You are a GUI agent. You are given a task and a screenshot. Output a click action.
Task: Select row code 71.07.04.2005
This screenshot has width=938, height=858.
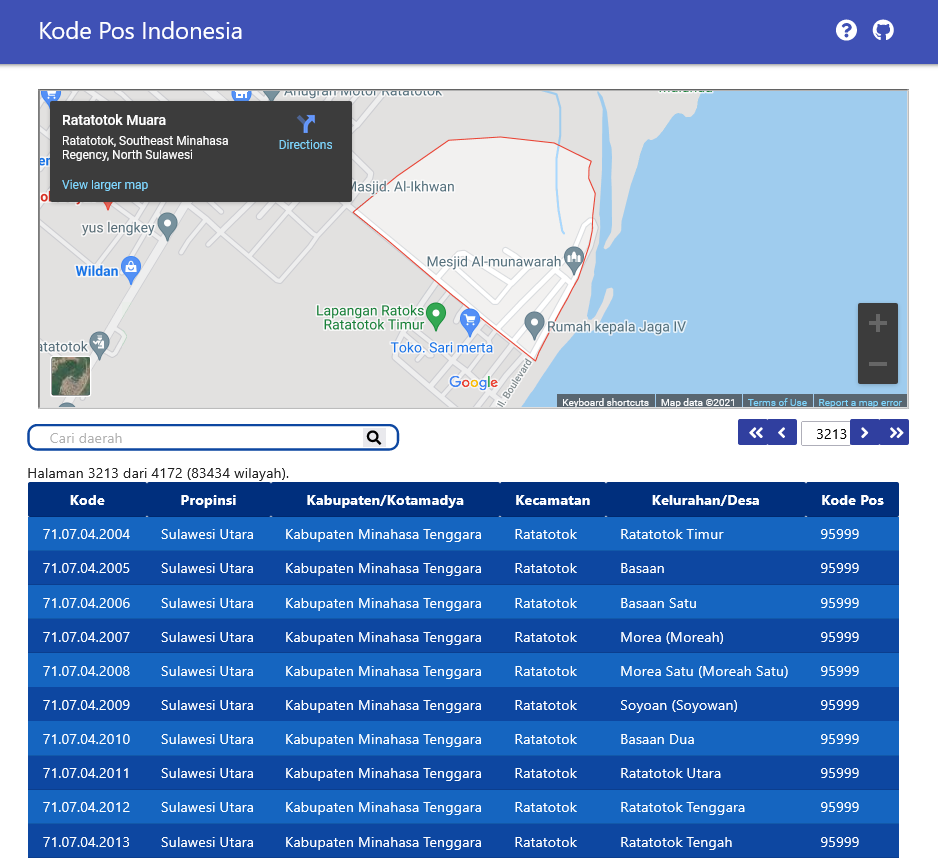[x=86, y=568]
